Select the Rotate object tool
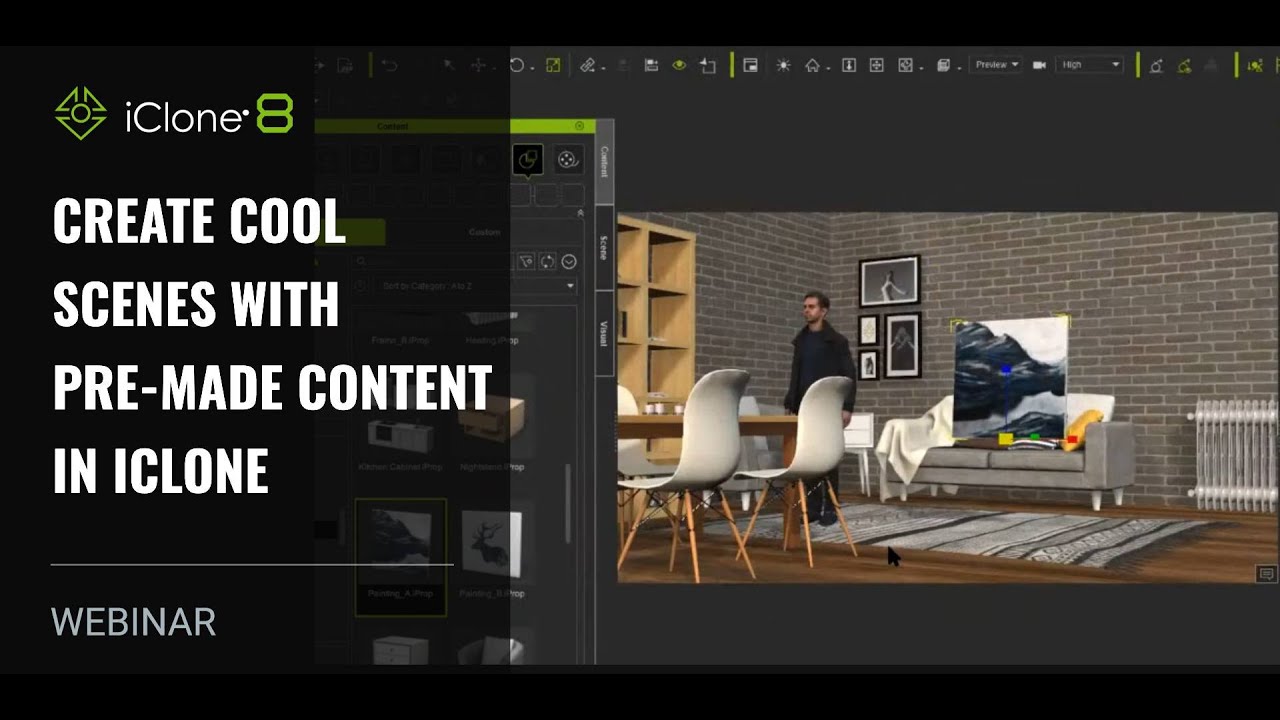This screenshot has height=720, width=1280. (x=517, y=65)
